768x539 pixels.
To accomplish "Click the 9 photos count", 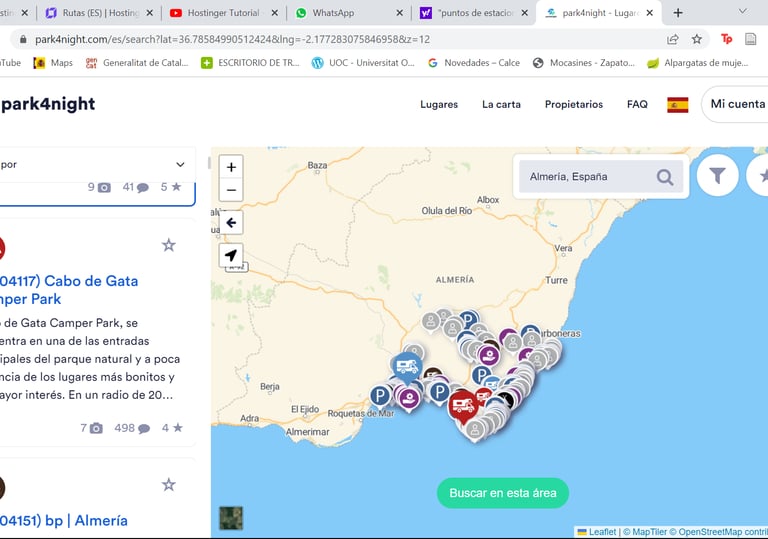I will 99,187.
